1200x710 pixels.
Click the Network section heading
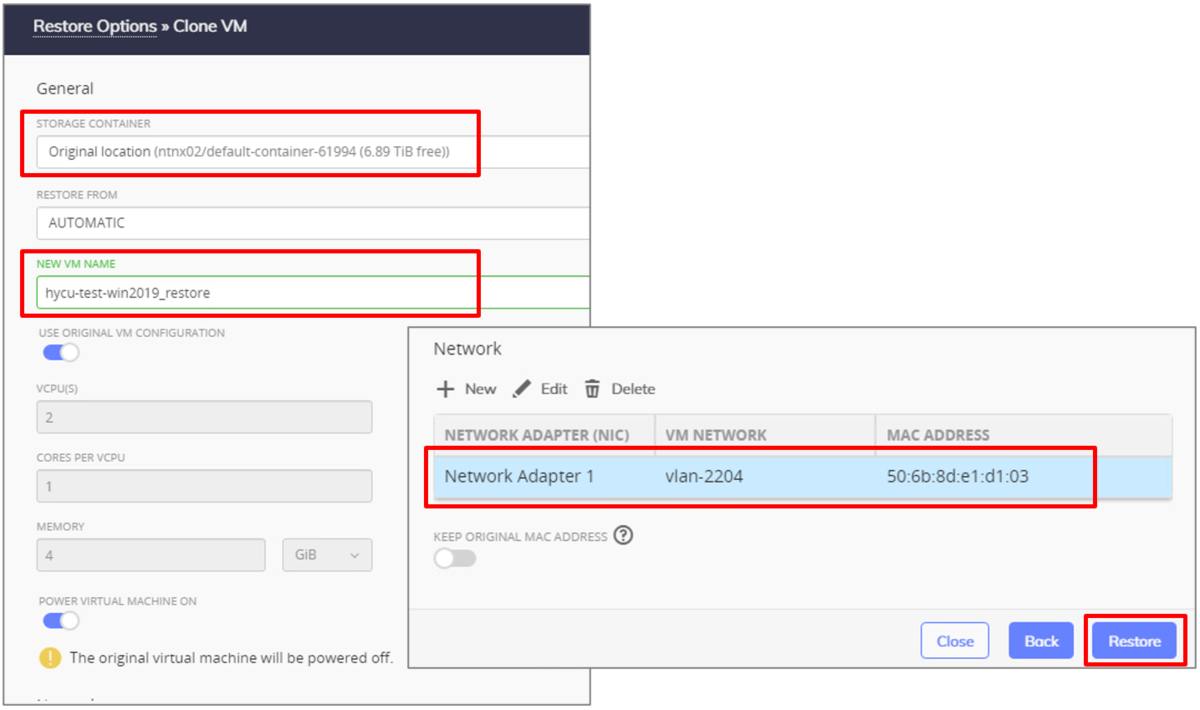click(x=467, y=348)
